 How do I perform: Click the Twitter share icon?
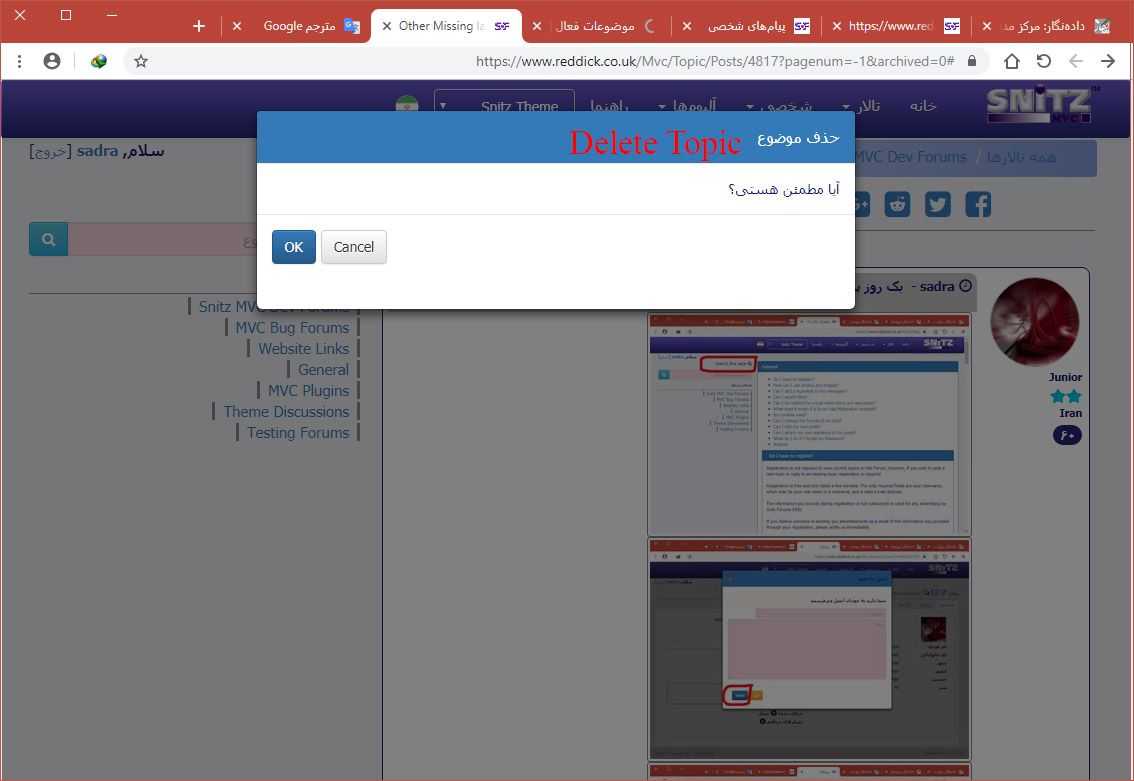937,205
